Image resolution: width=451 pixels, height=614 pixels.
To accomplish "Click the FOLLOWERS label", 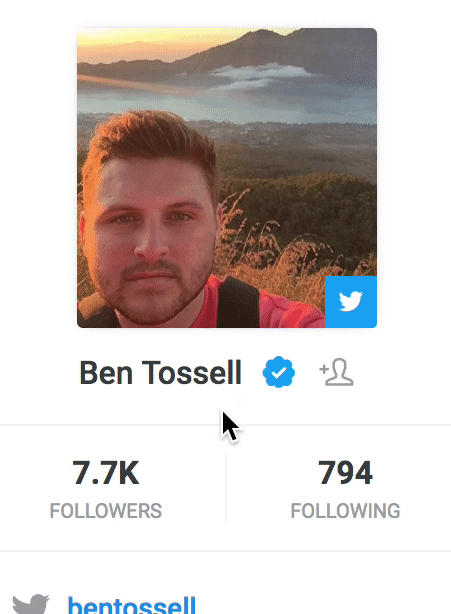I will [106, 511].
